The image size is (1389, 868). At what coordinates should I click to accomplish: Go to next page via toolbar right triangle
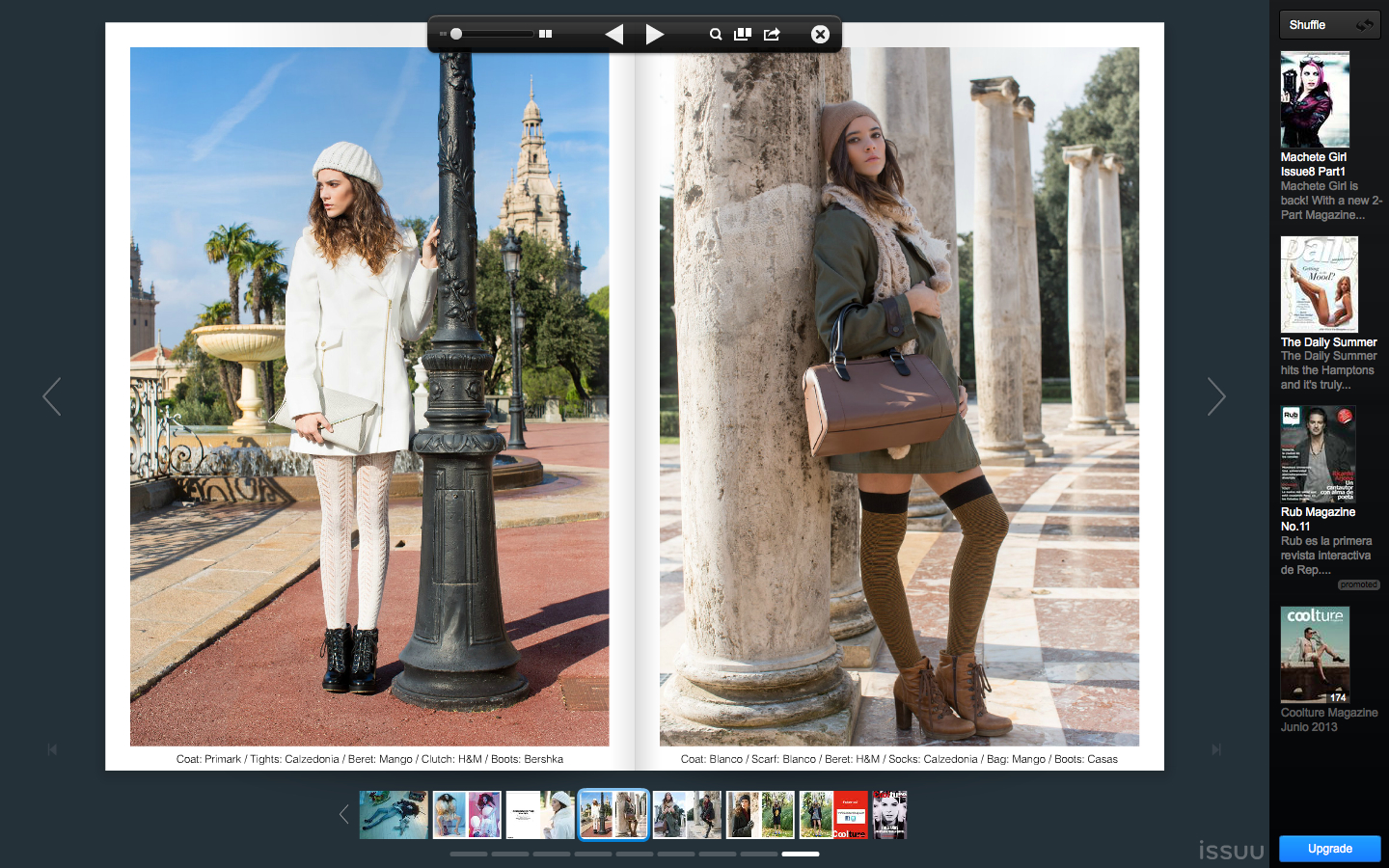655,35
